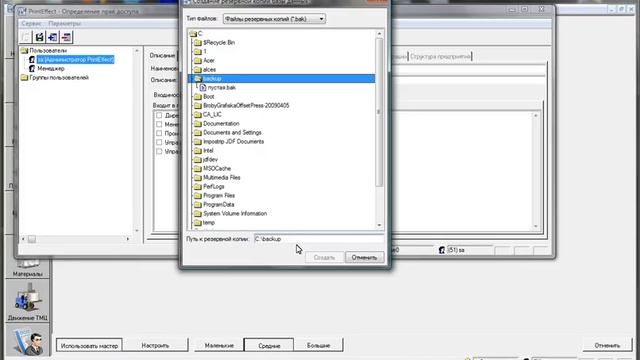Viewport: 640px width, 360px height.
Task: Click folder icon next to CA_LIC
Action: [x=198, y=114]
